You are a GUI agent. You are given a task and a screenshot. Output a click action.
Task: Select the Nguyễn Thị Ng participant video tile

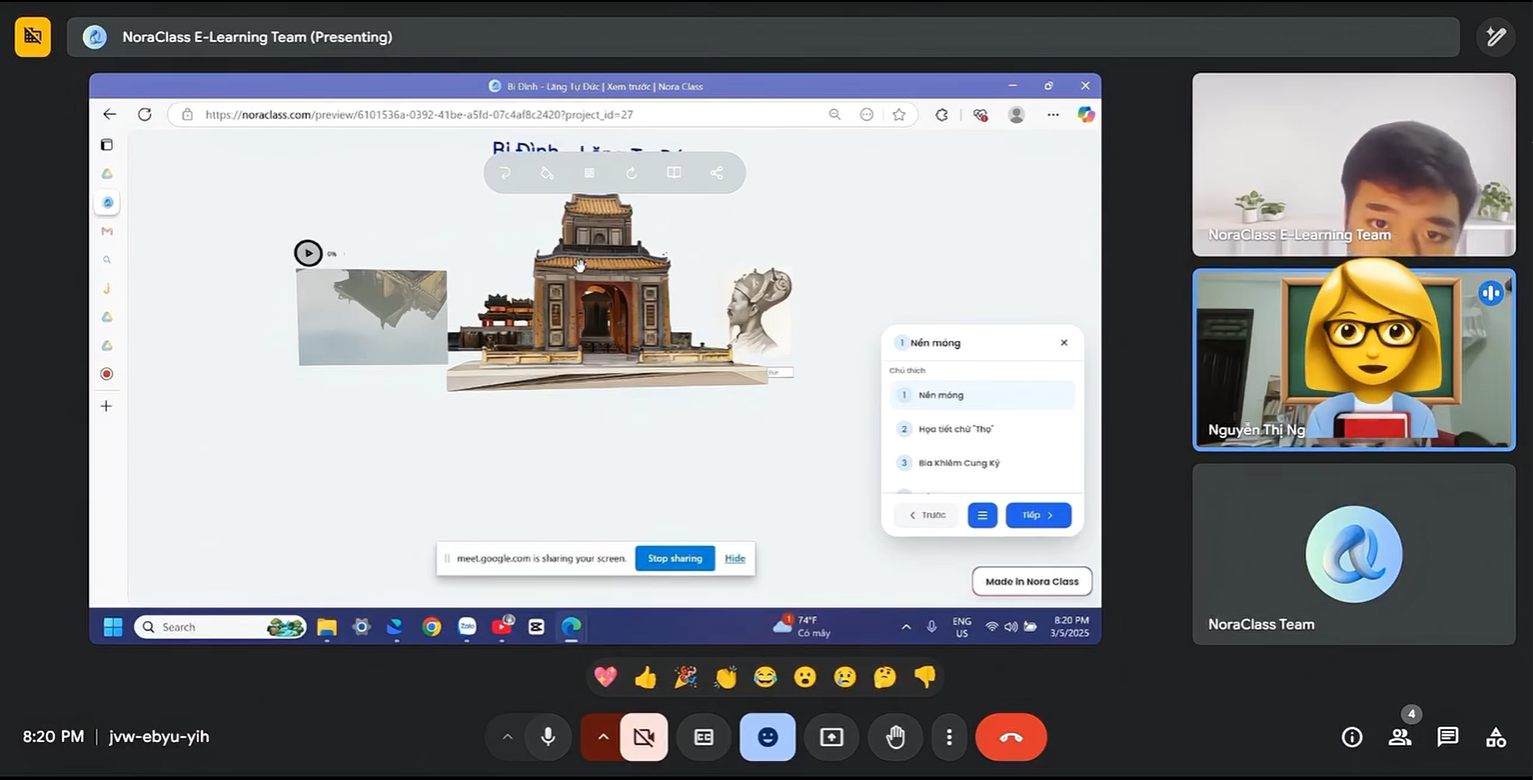pyautogui.click(x=1353, y=359)
